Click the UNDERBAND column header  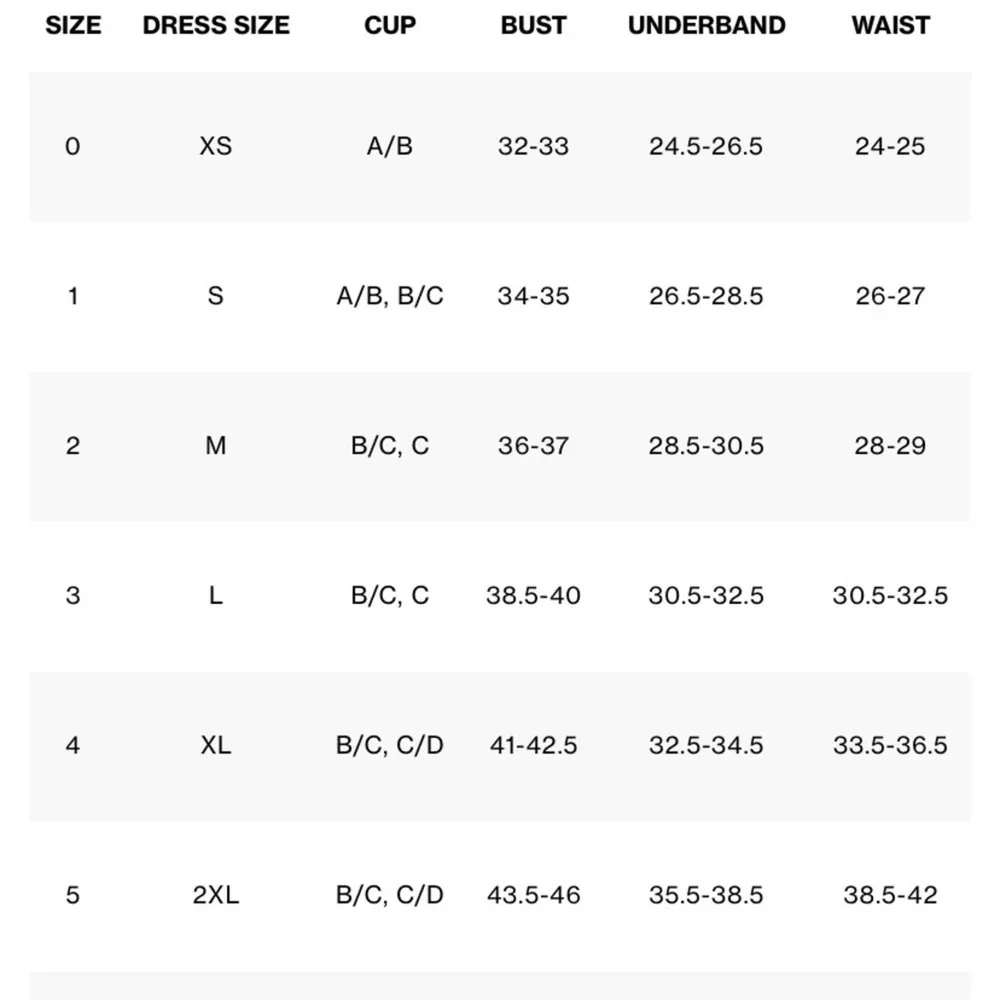(706, 26)
